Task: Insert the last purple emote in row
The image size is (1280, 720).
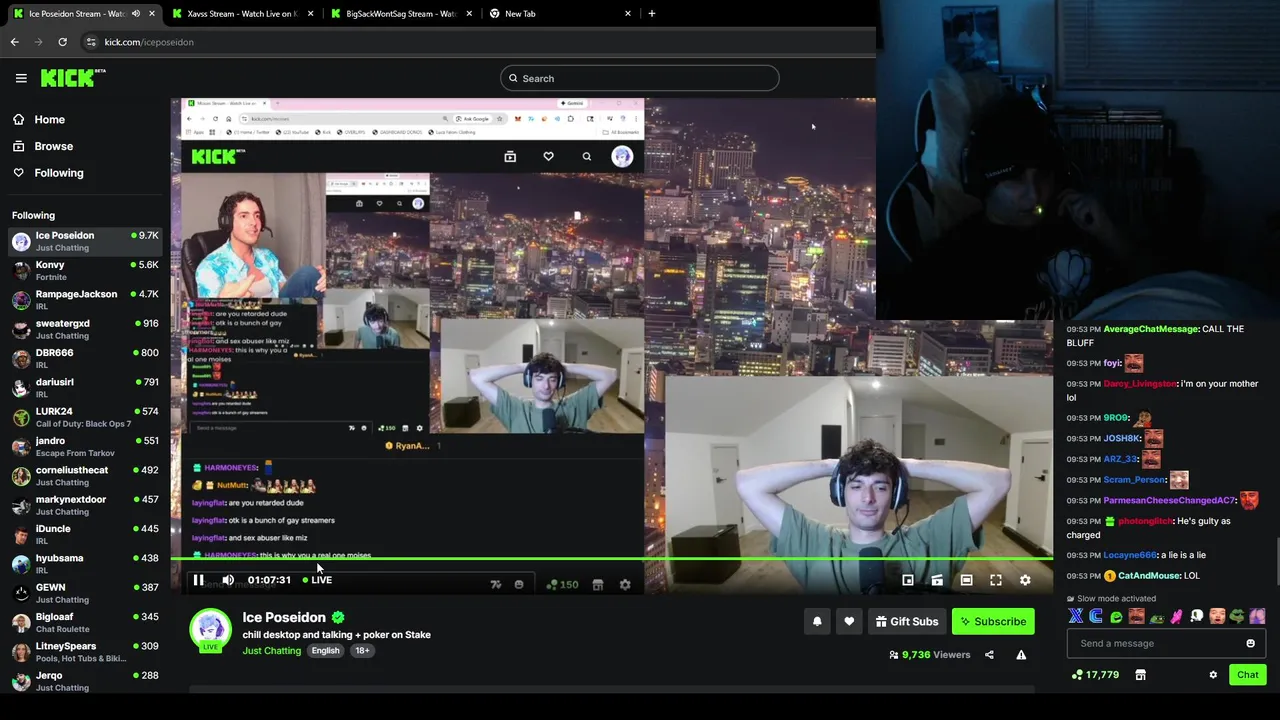Action: tap(1257, 617)
